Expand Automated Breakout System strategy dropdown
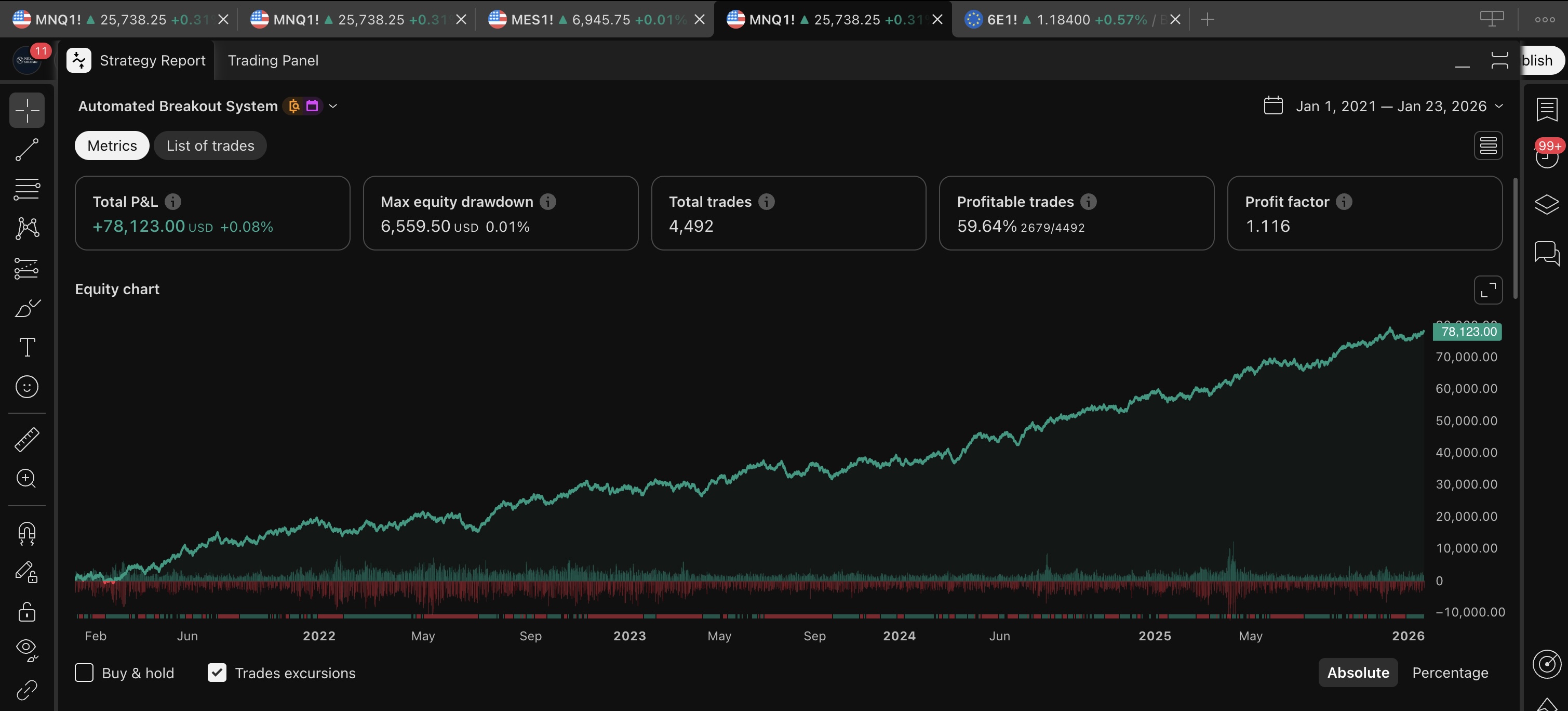The height and width of the screenshot is (711, 1568). [x=333, y=106]
